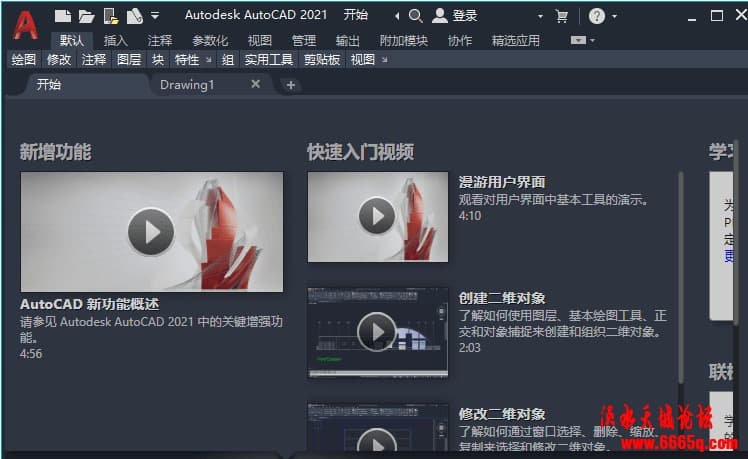Click the Open file folder icon
The height and width of the screenshot is (459, 748).
pos(86,17)
